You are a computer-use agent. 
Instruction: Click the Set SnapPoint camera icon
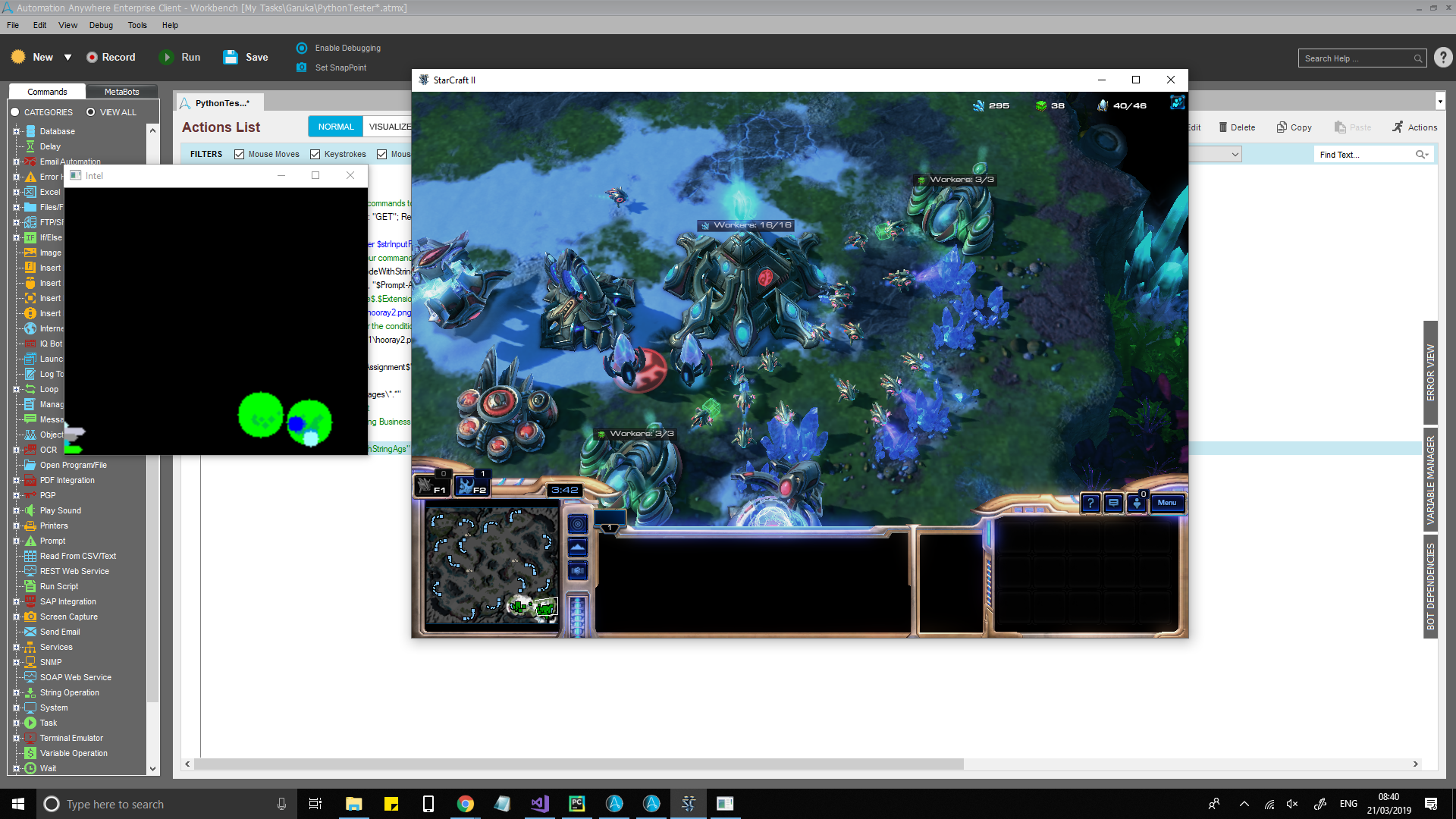302,67
